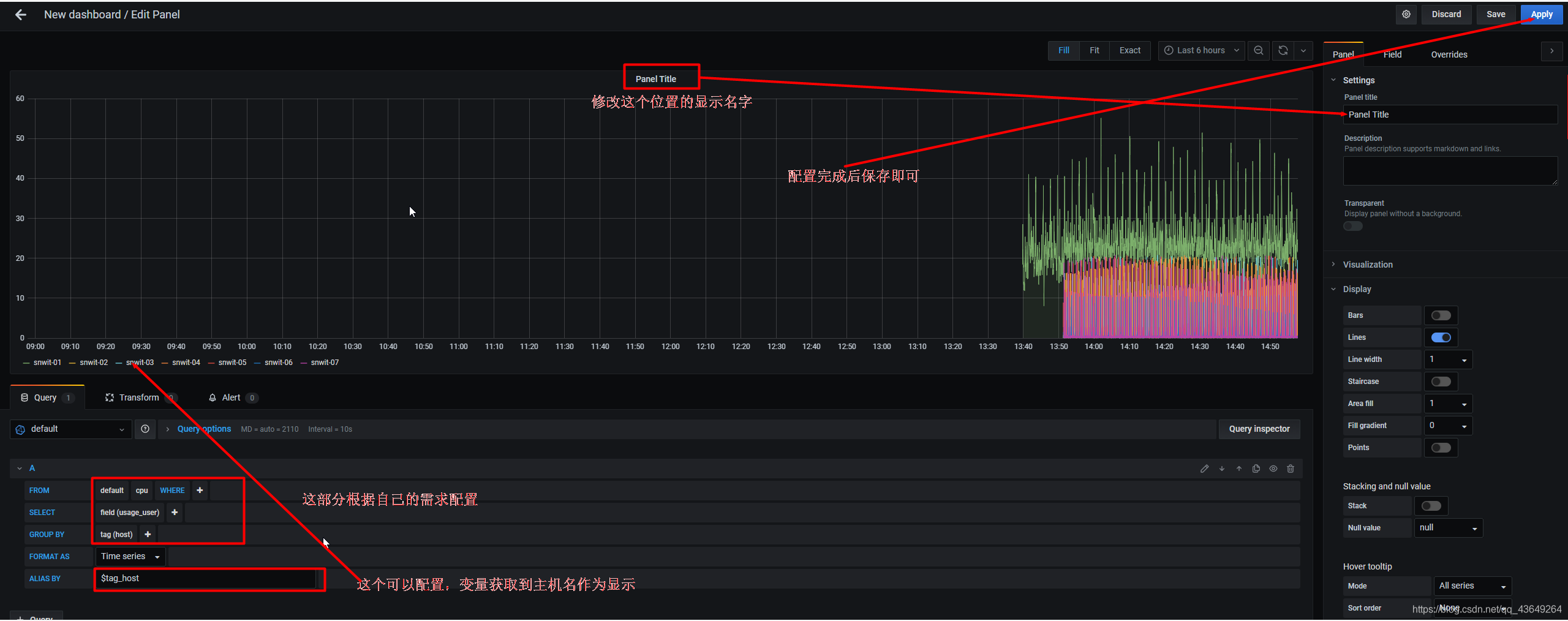Disable Lines display switch
The height and width of the screenshot is (621, 1568).
[x=1441, y=337]
